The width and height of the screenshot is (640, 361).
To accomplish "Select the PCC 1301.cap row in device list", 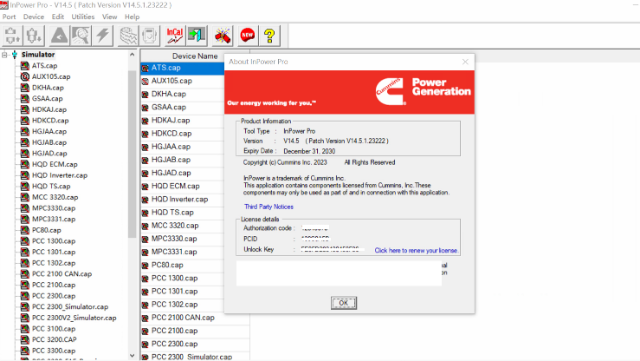I will coord(182,291).
